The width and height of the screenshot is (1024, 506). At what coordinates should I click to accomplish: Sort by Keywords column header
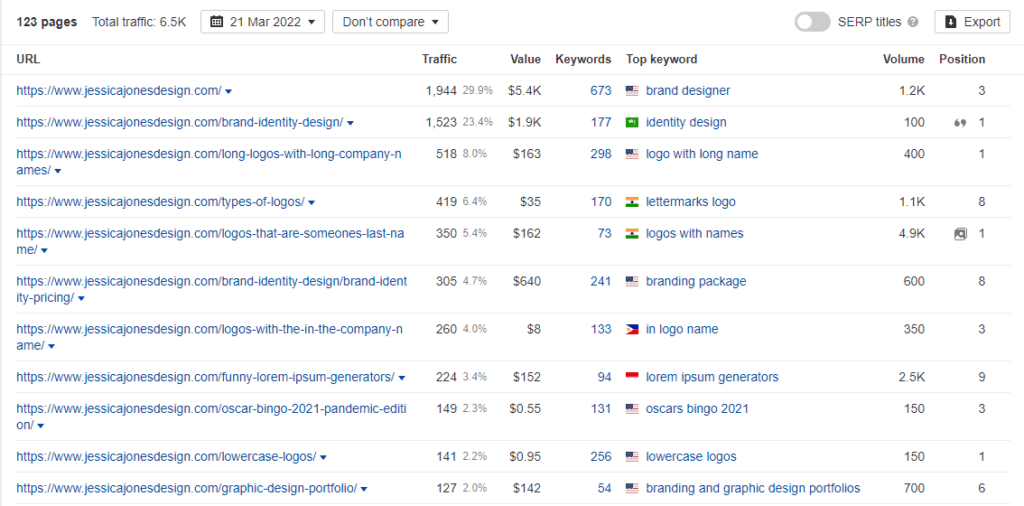pyautogui.click(x=583, y=59)
